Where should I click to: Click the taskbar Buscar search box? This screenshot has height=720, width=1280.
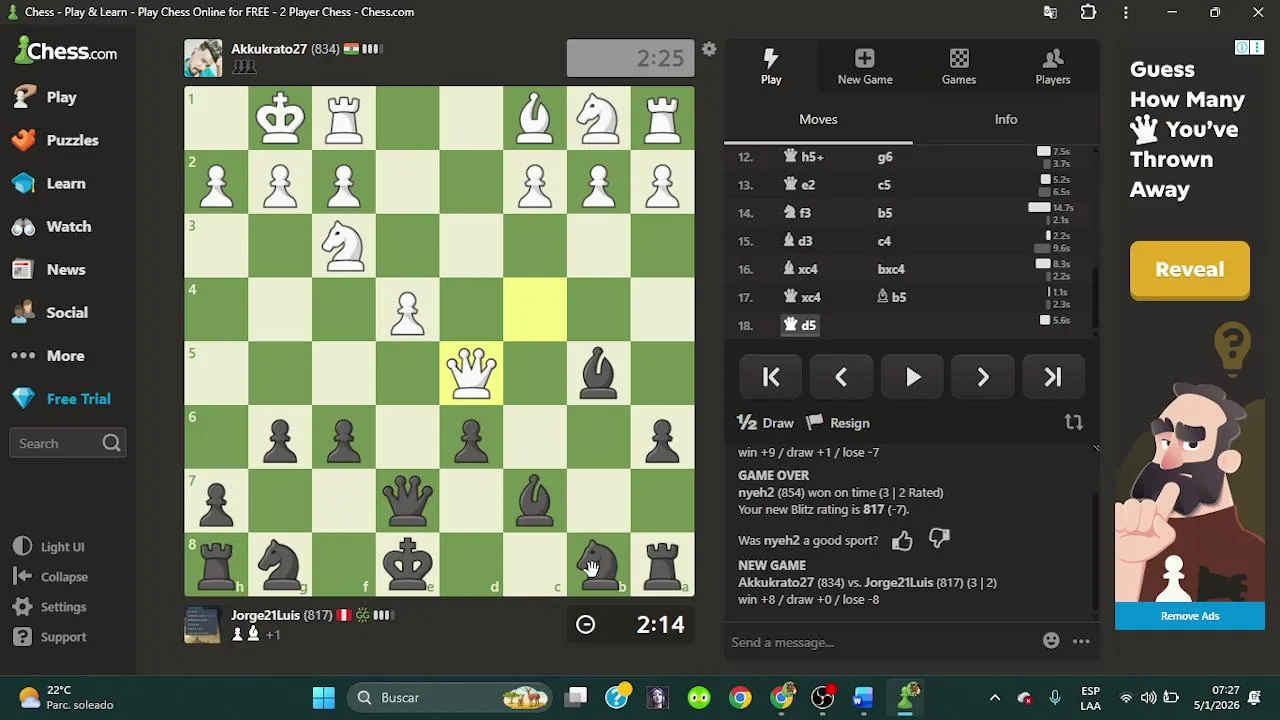pos(450,697)
